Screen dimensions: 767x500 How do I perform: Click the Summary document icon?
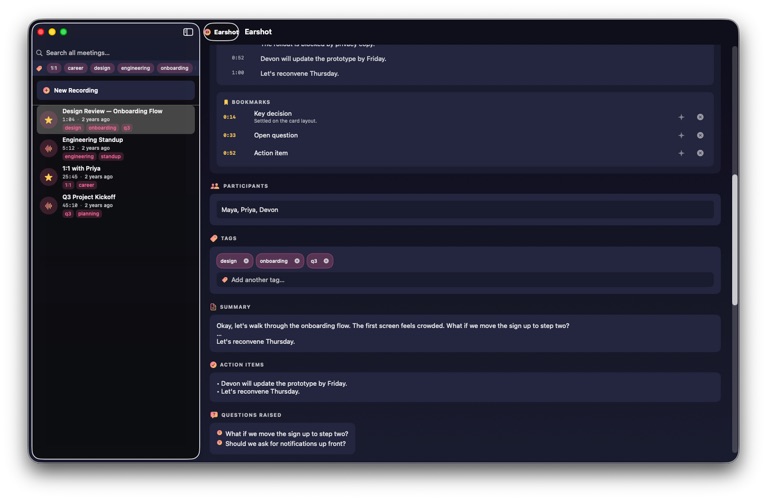213,307
